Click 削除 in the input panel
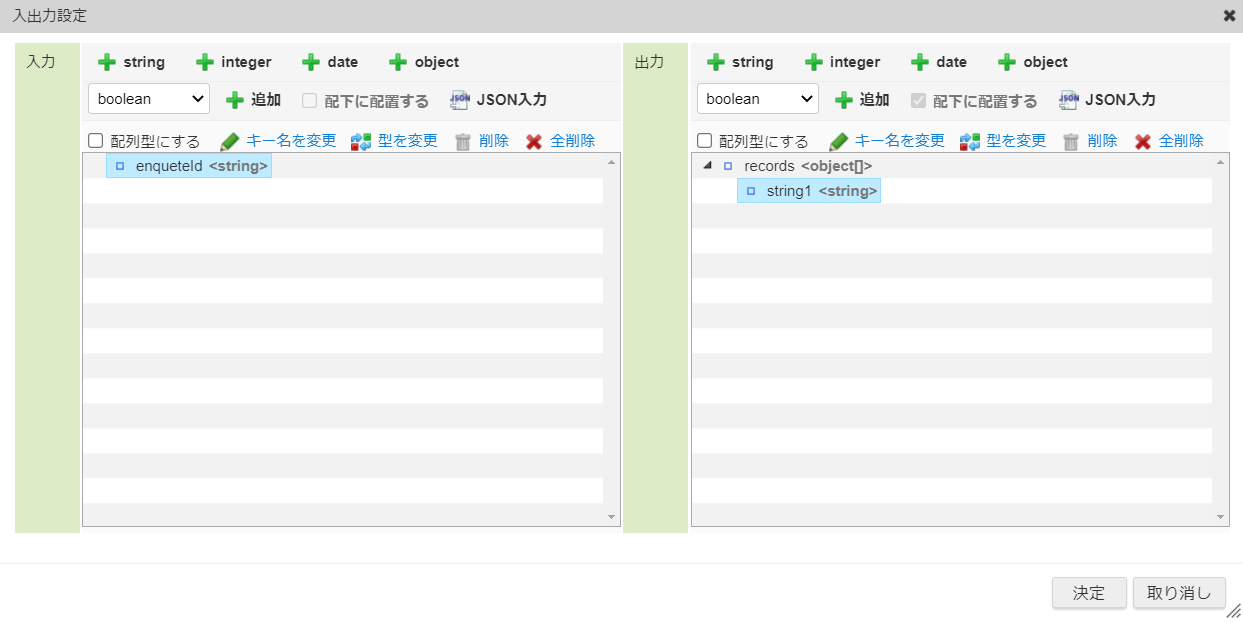Viewport: 1243px width, 622px height. pyautogui.click(x=482, y=141)
